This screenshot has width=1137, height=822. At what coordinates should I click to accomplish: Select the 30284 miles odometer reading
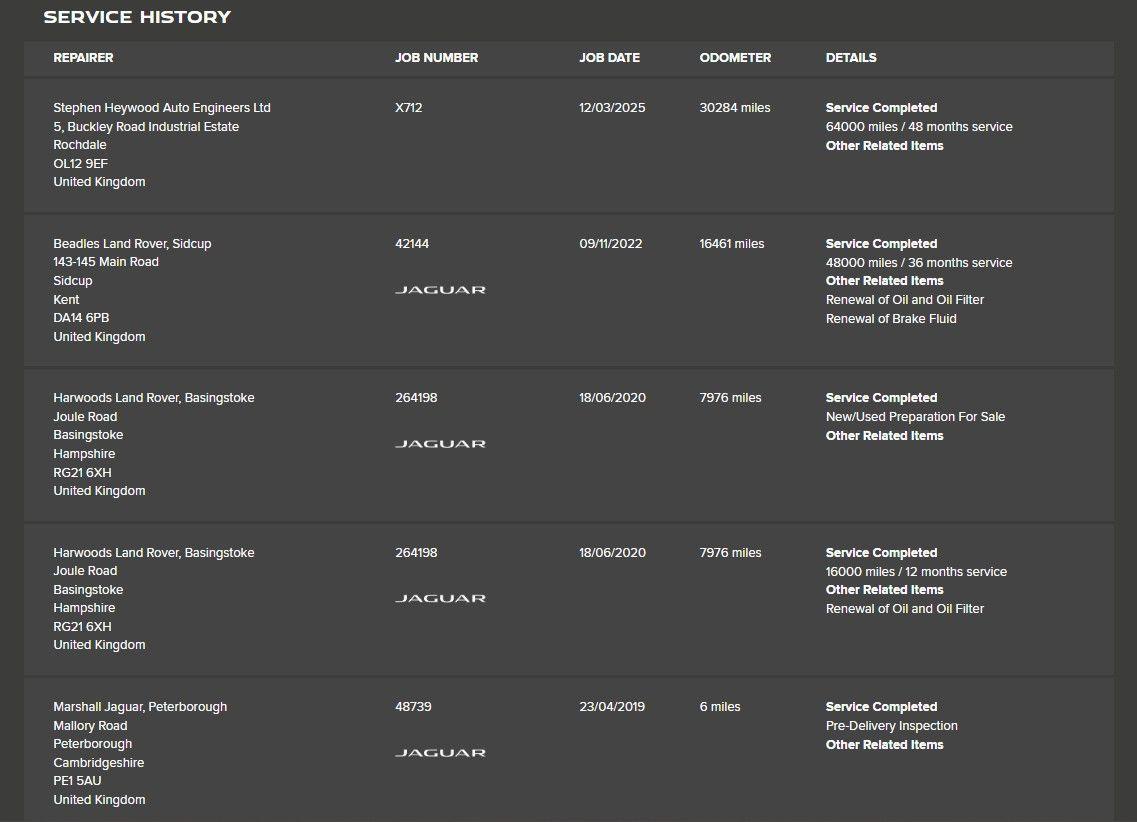(735, 107)
